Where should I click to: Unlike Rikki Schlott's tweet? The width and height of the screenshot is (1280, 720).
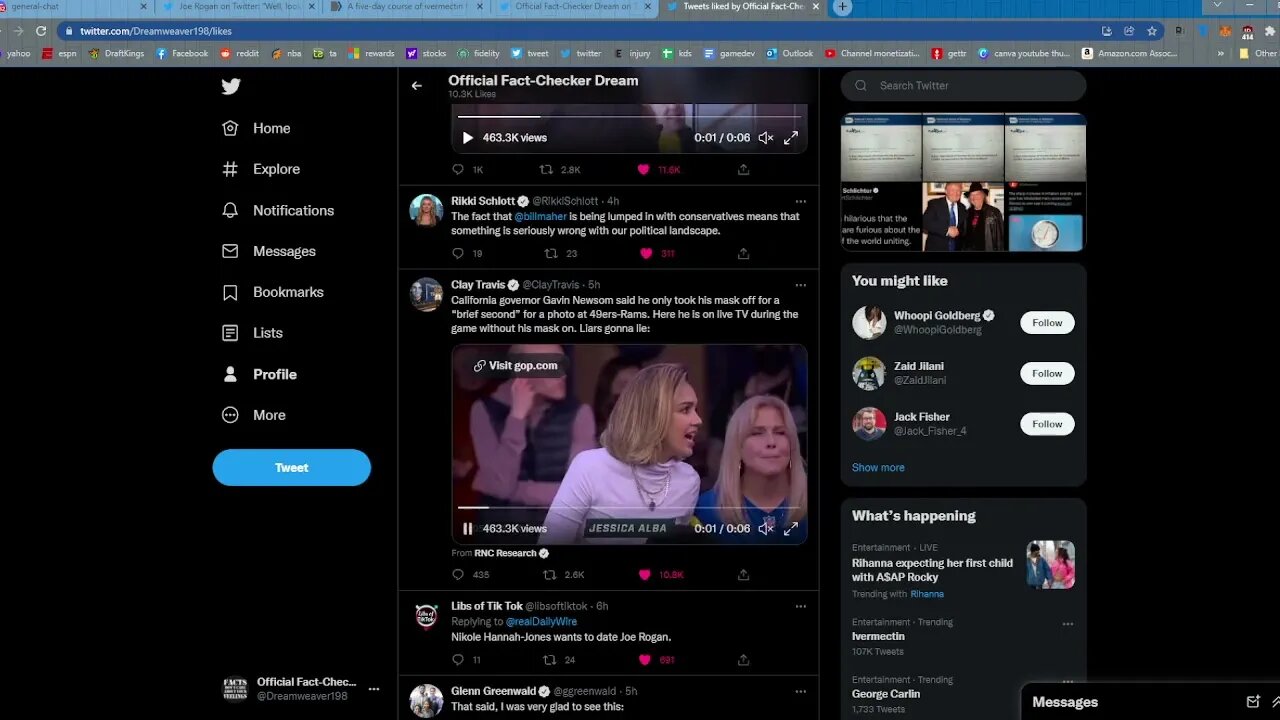[645, 254]
